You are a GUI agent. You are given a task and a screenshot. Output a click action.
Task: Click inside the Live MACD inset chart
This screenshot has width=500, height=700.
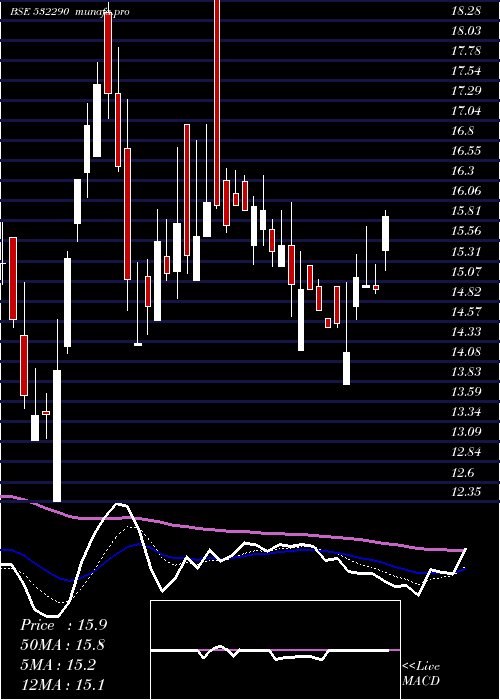275,650
